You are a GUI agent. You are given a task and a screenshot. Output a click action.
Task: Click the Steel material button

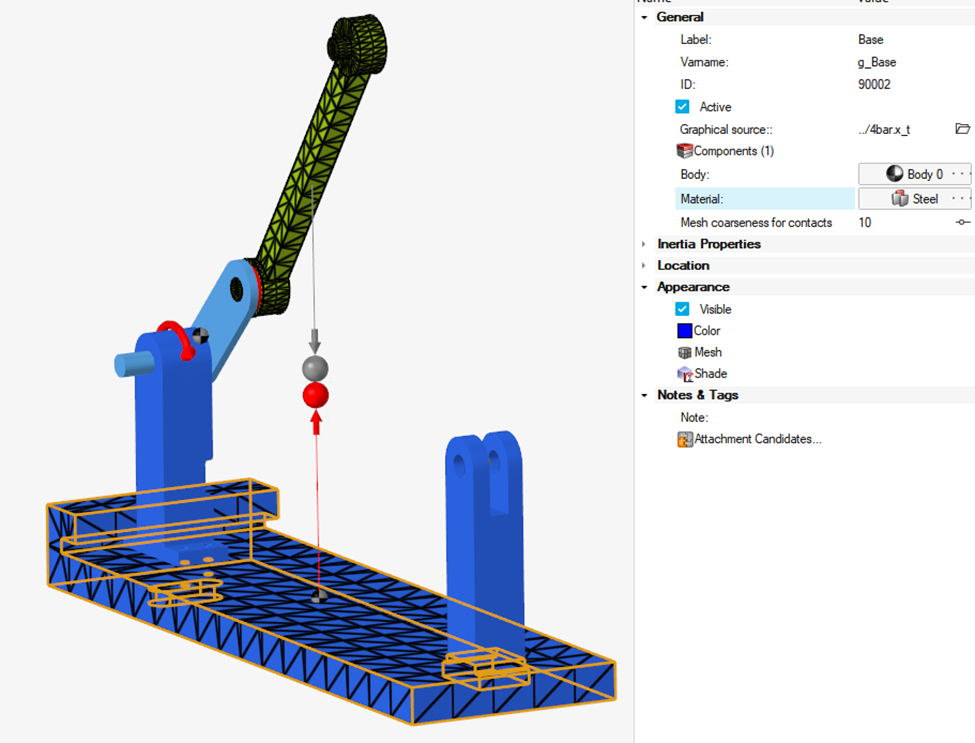[x=914, y=199]
